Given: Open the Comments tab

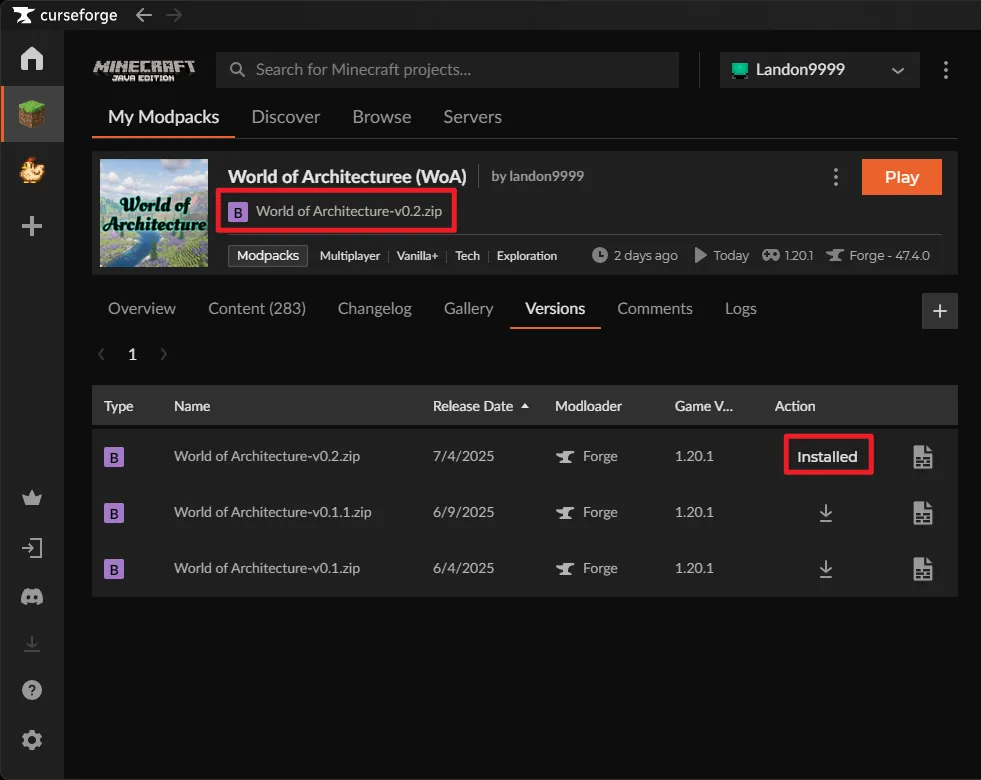Looking at the screenshot, I should [x=654, y=308].
